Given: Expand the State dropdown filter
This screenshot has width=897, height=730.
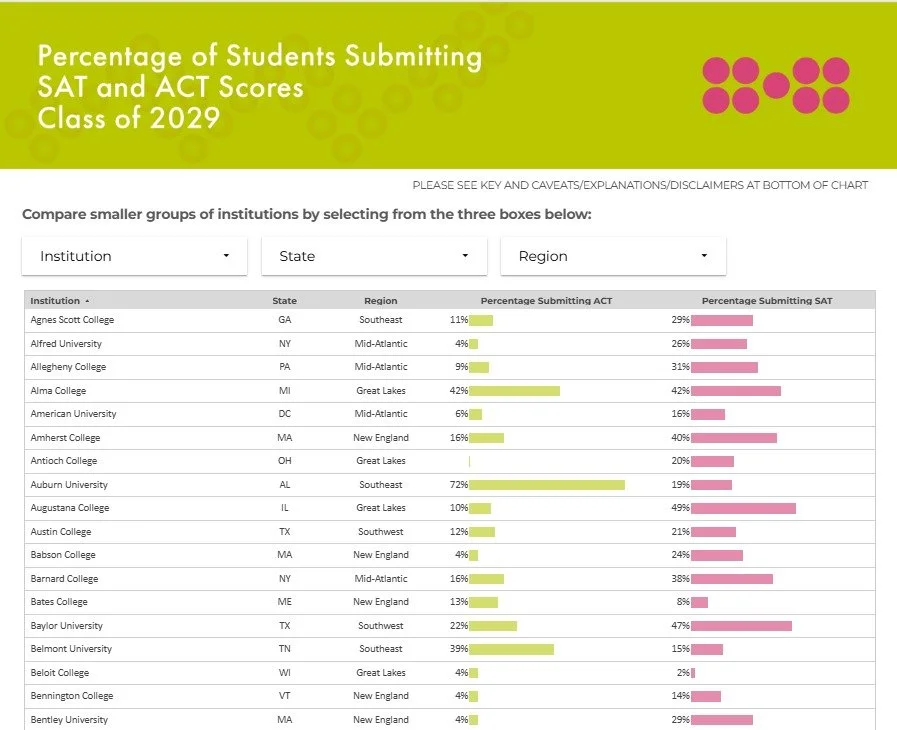Looking at the screenshot, I should click(x=374, y=256).
